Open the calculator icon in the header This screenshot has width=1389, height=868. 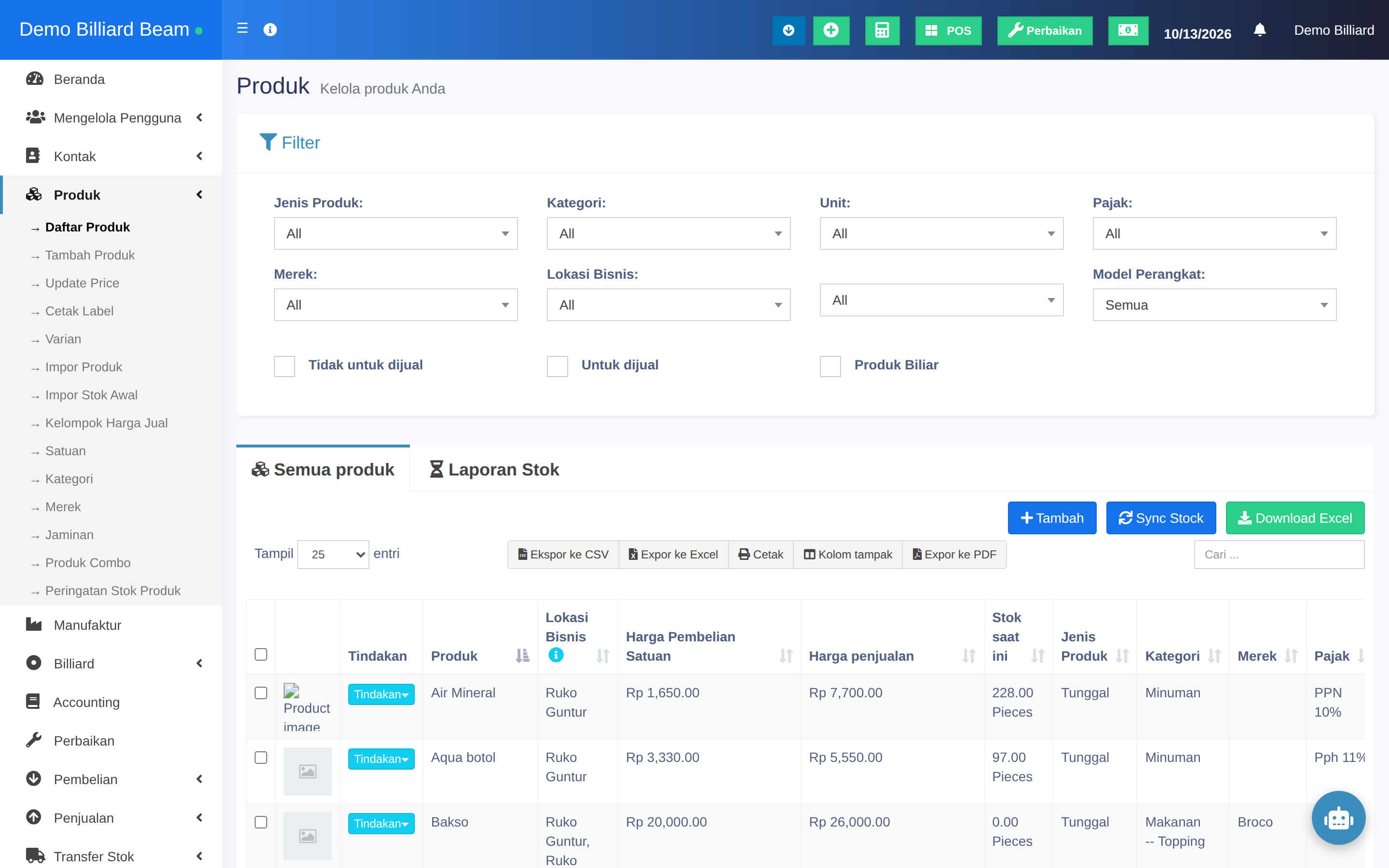[882, 30]
